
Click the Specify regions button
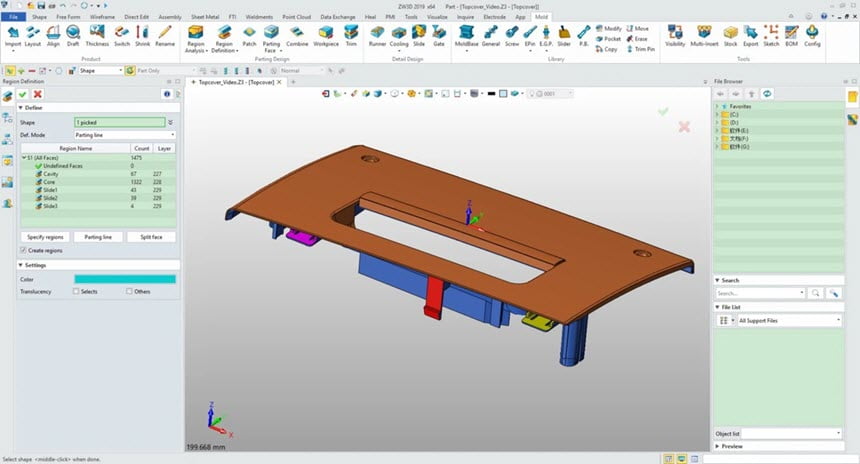46,237
